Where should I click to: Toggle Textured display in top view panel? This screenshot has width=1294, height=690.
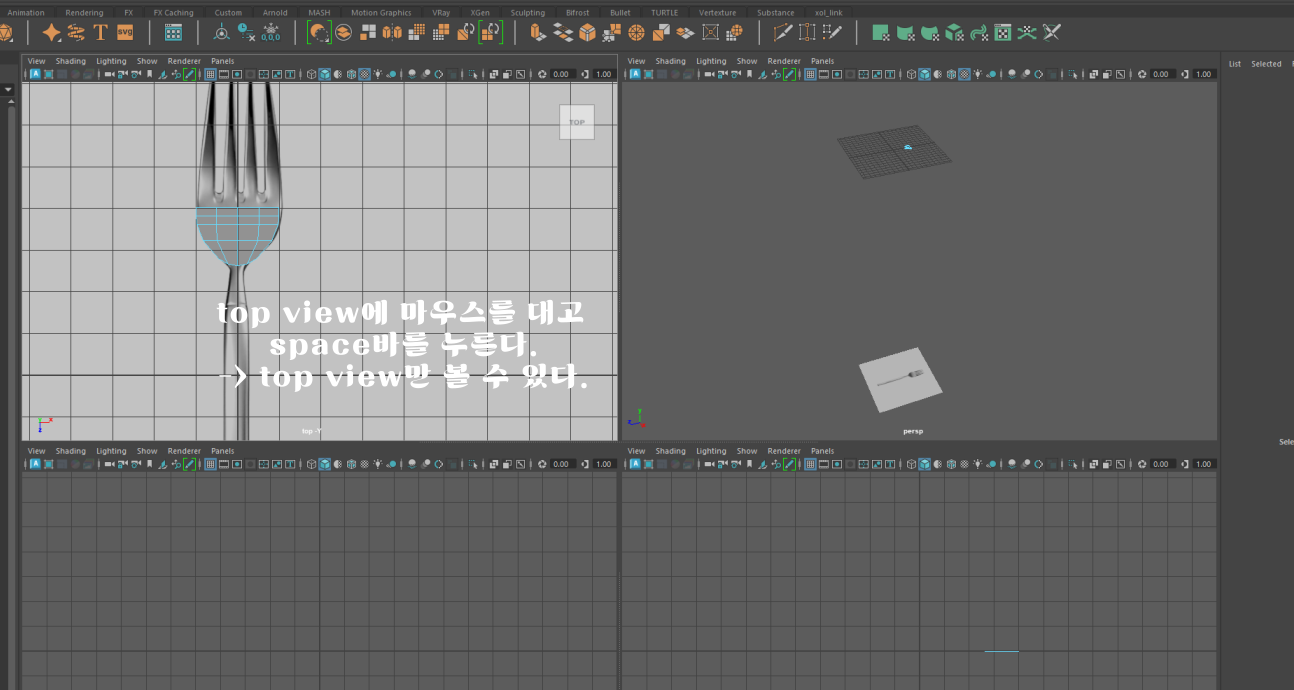[364, 74]
